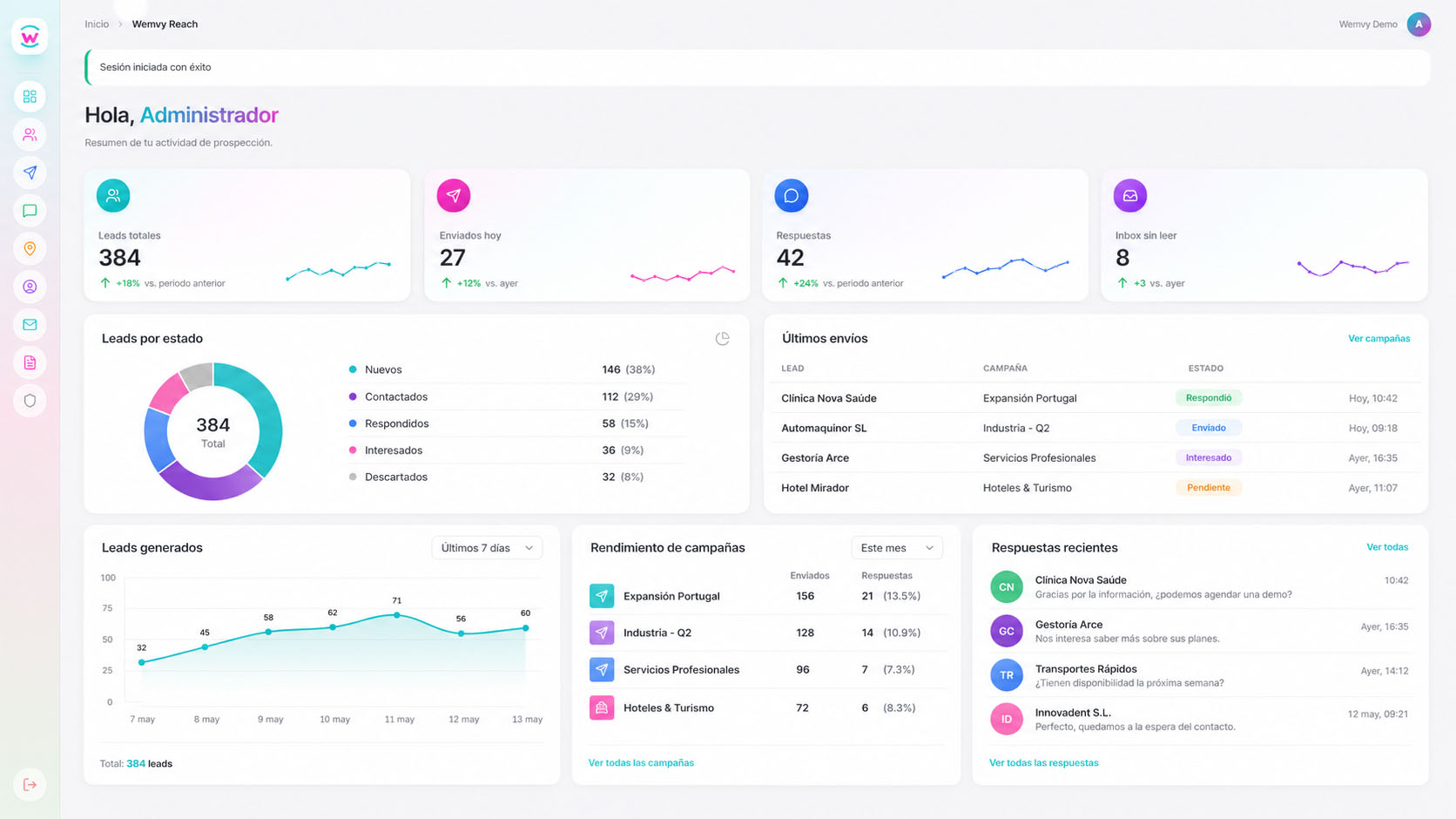Open the document sidebar icon
The width and height of the screenshot is (1456, 819).
(30, 362)
